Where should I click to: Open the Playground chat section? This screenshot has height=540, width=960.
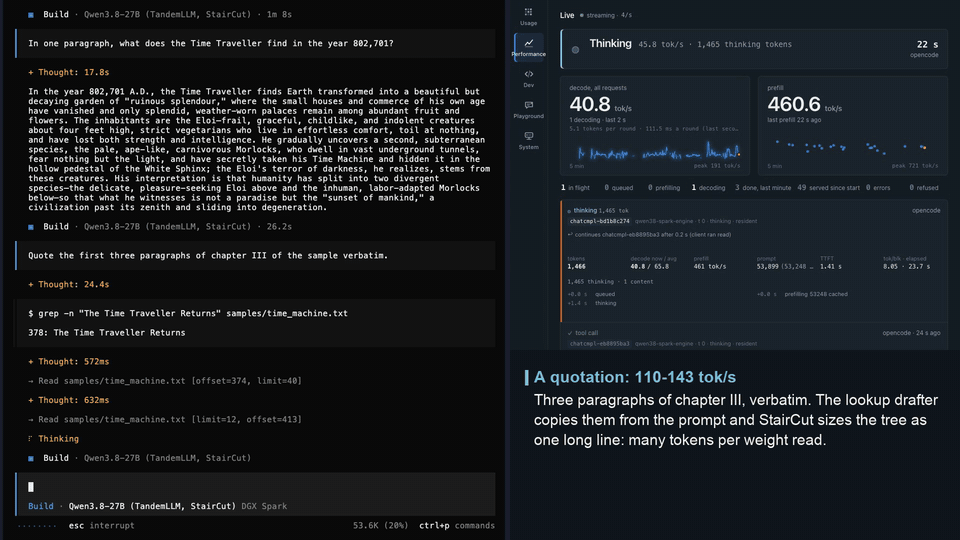528,110
